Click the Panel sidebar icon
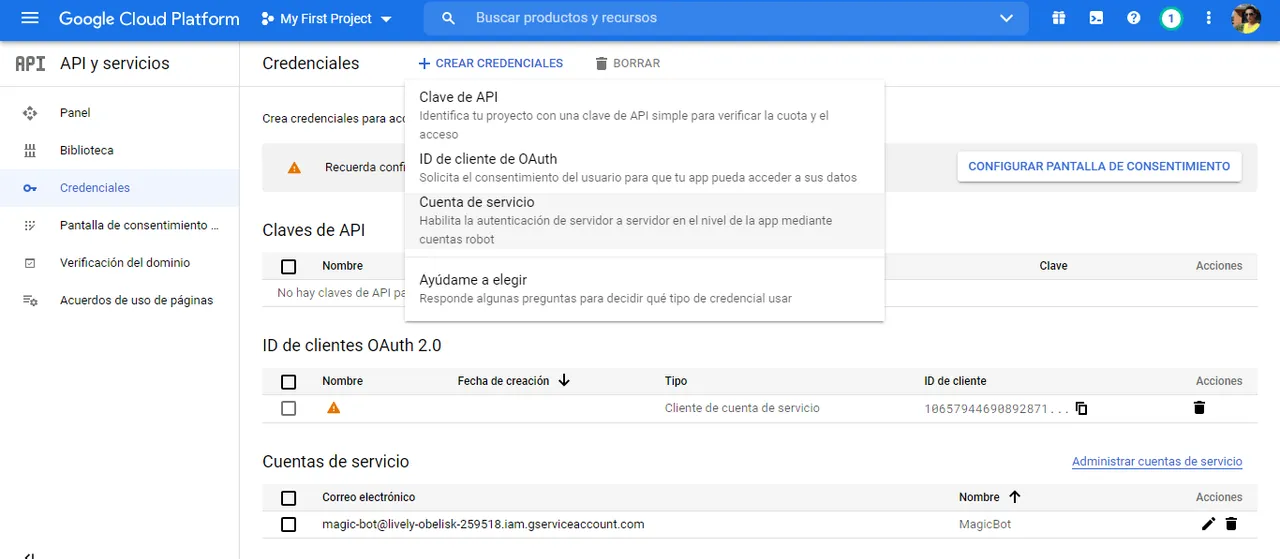This screenshot has width=1280, height=559. [x=30, y=113]
